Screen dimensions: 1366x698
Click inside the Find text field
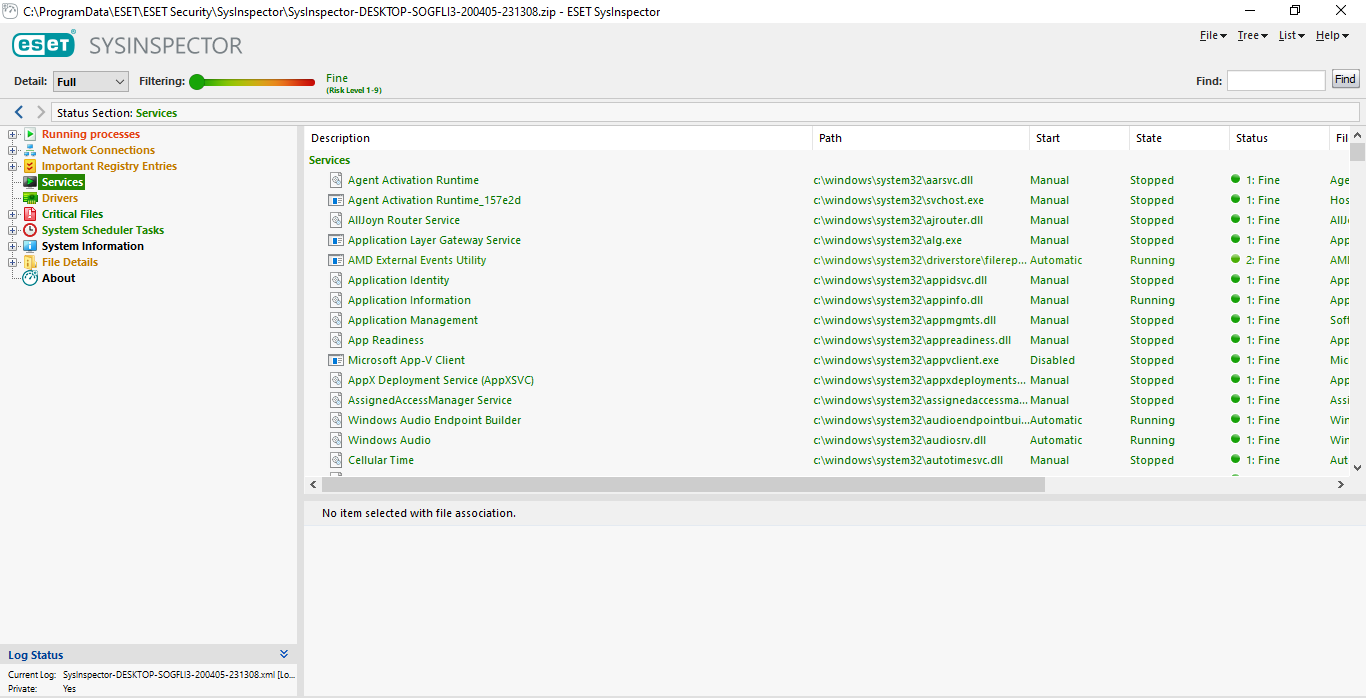(x=1276, y=80)
